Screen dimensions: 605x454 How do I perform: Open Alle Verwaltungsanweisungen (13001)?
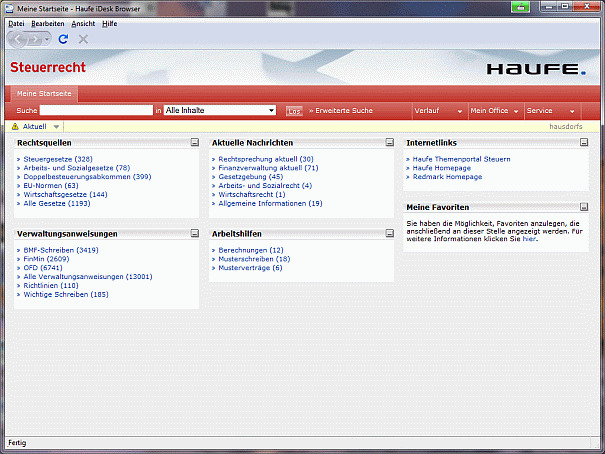tap(88, 277)
